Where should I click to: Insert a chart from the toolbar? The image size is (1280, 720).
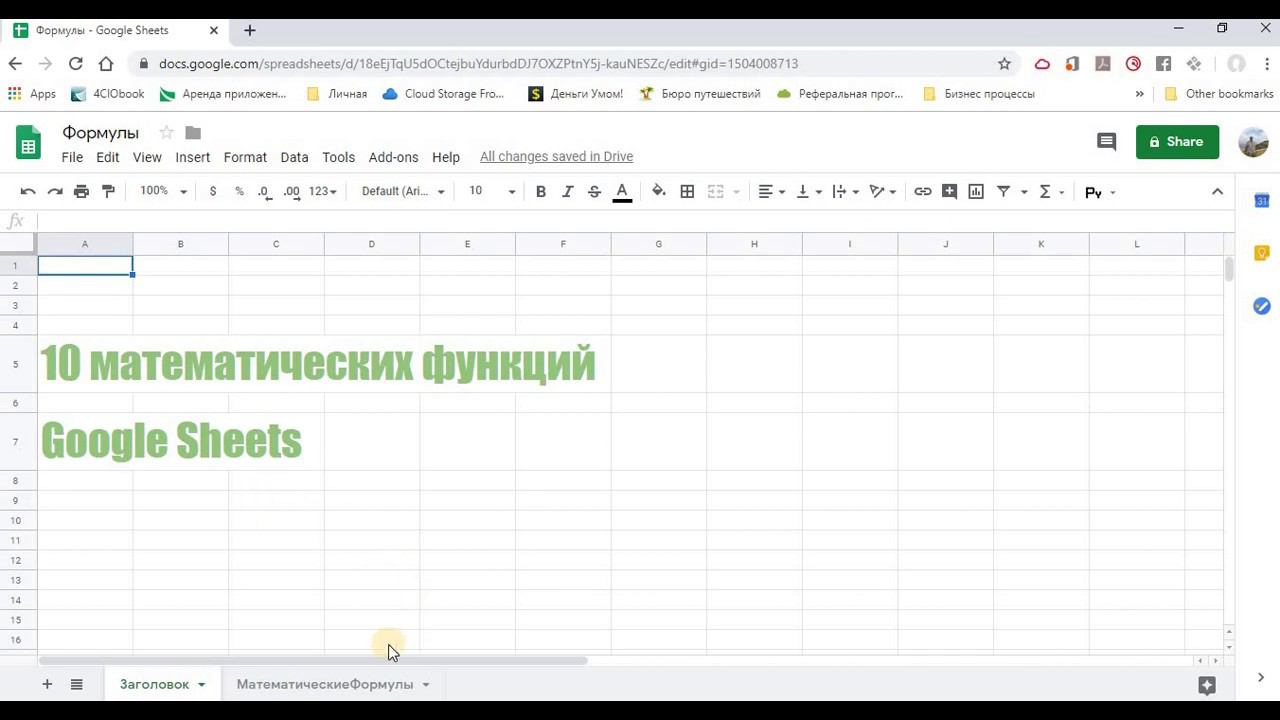coord(976,191)
